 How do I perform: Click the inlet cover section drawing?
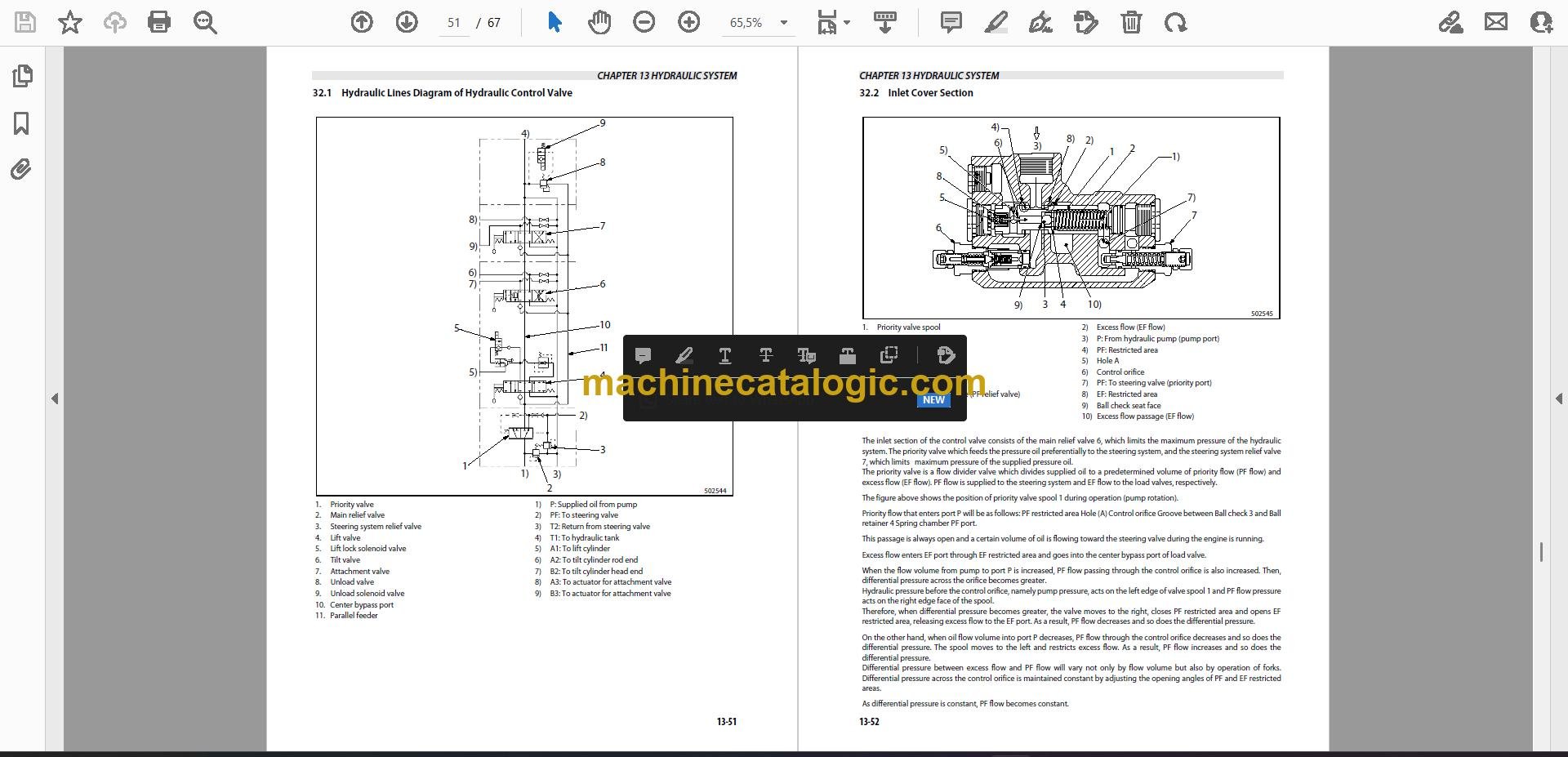click(x=1071, y=218)
